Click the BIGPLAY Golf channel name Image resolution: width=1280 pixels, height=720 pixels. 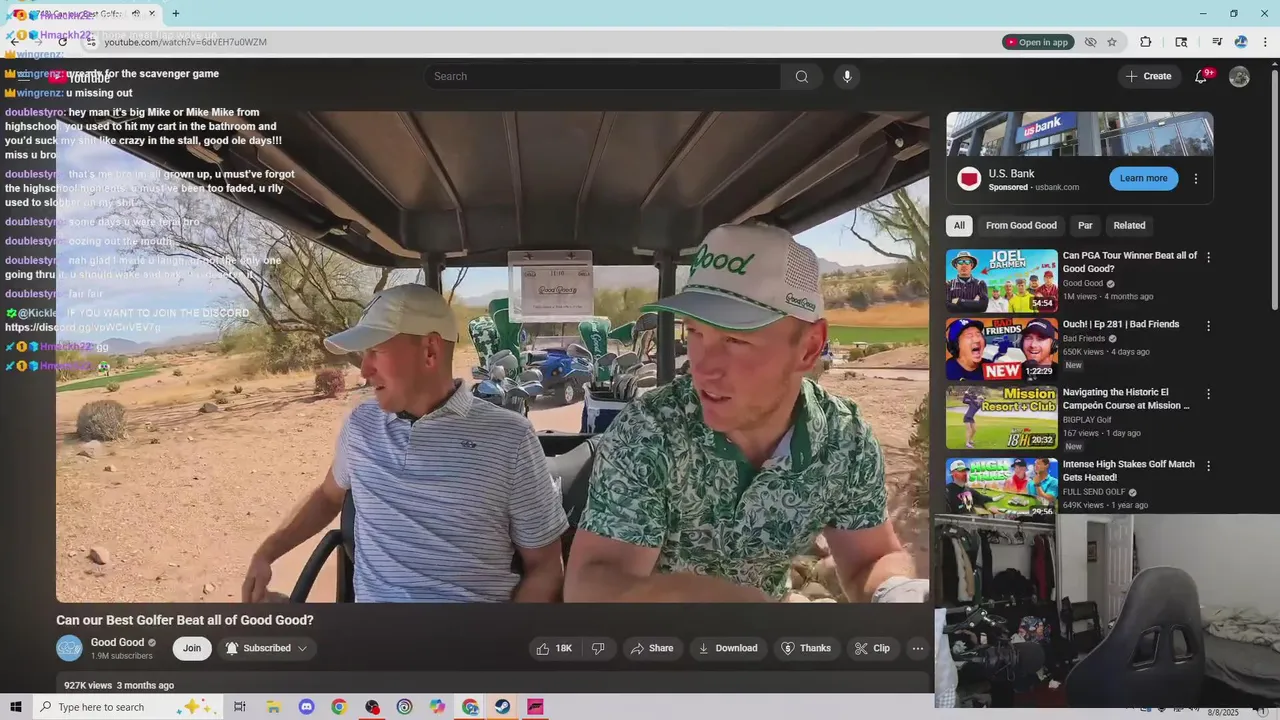(x=1087, y=420)
